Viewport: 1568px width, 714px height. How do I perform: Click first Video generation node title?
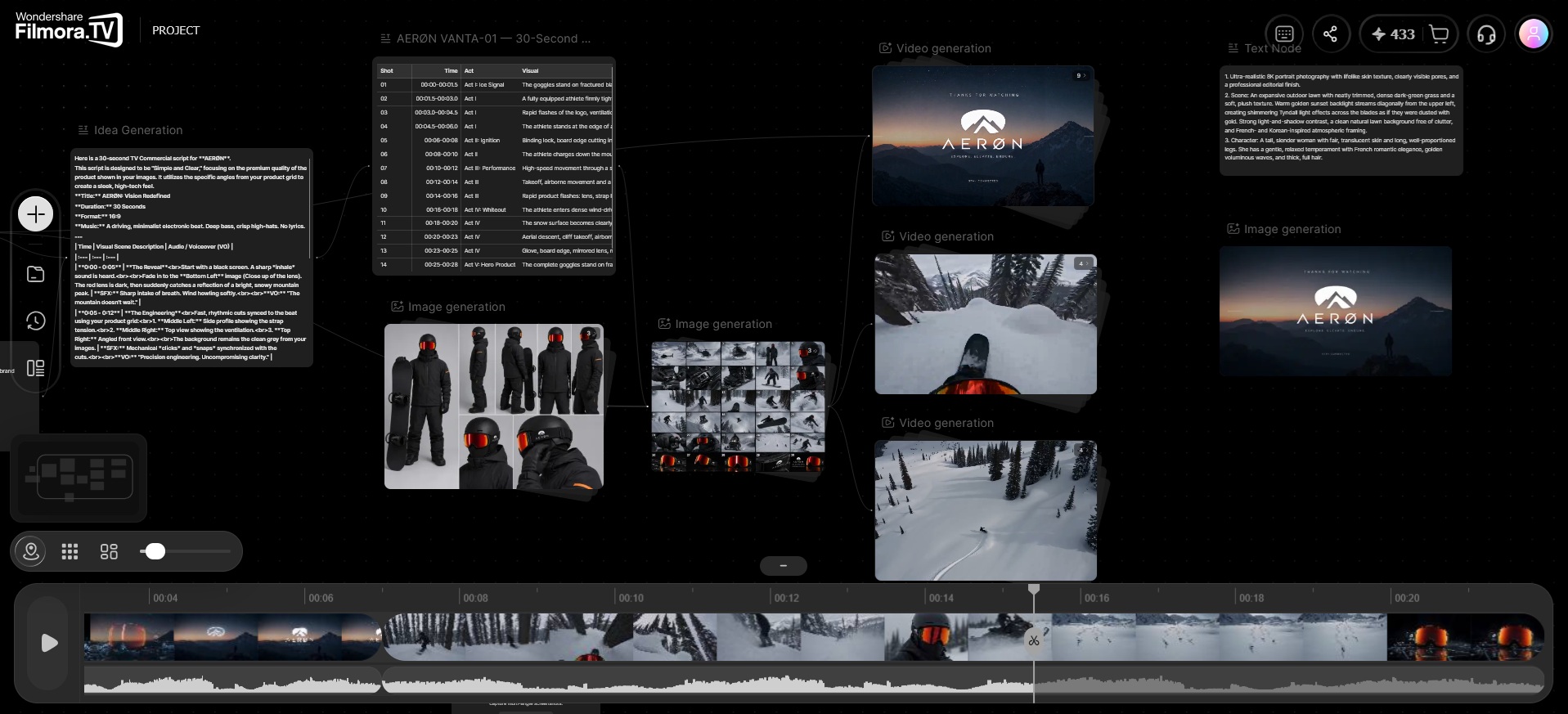tap(943, 48)
